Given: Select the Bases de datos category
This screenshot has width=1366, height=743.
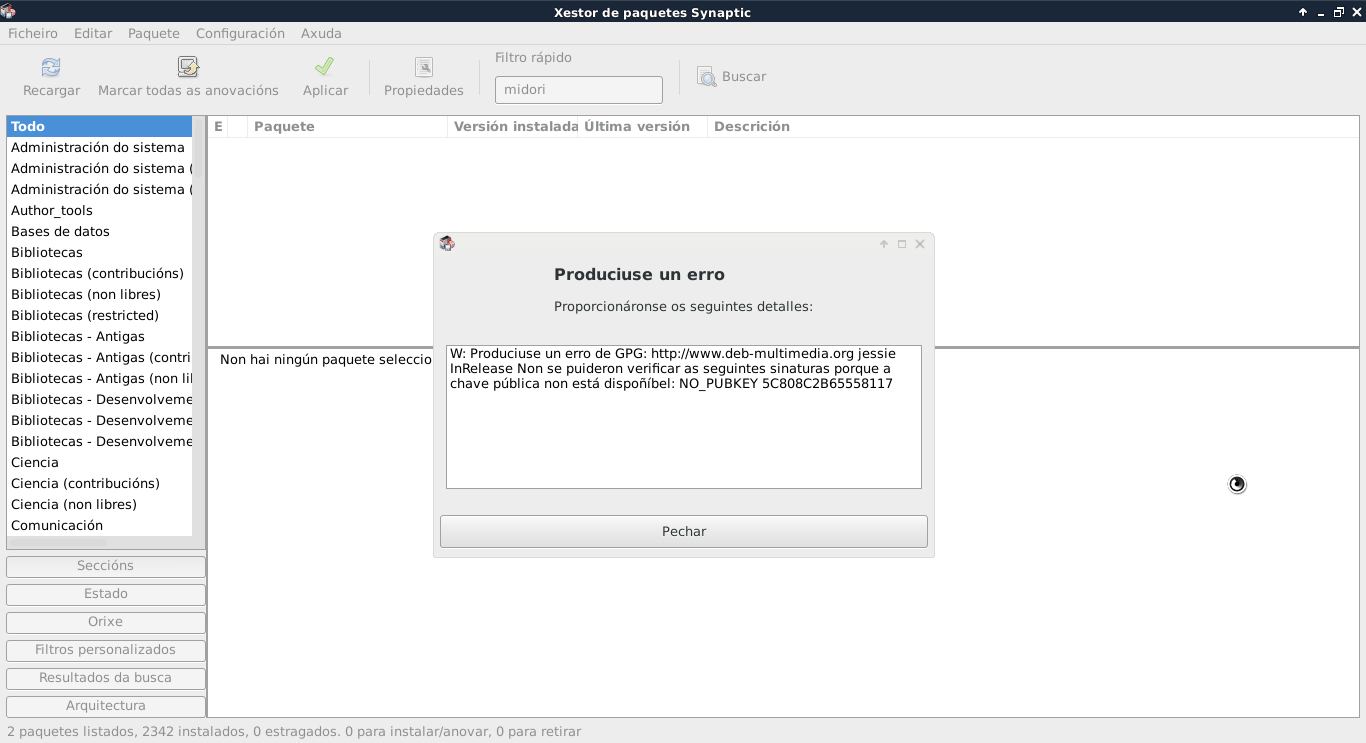Looking at the screenshot, I should (60, 232).
